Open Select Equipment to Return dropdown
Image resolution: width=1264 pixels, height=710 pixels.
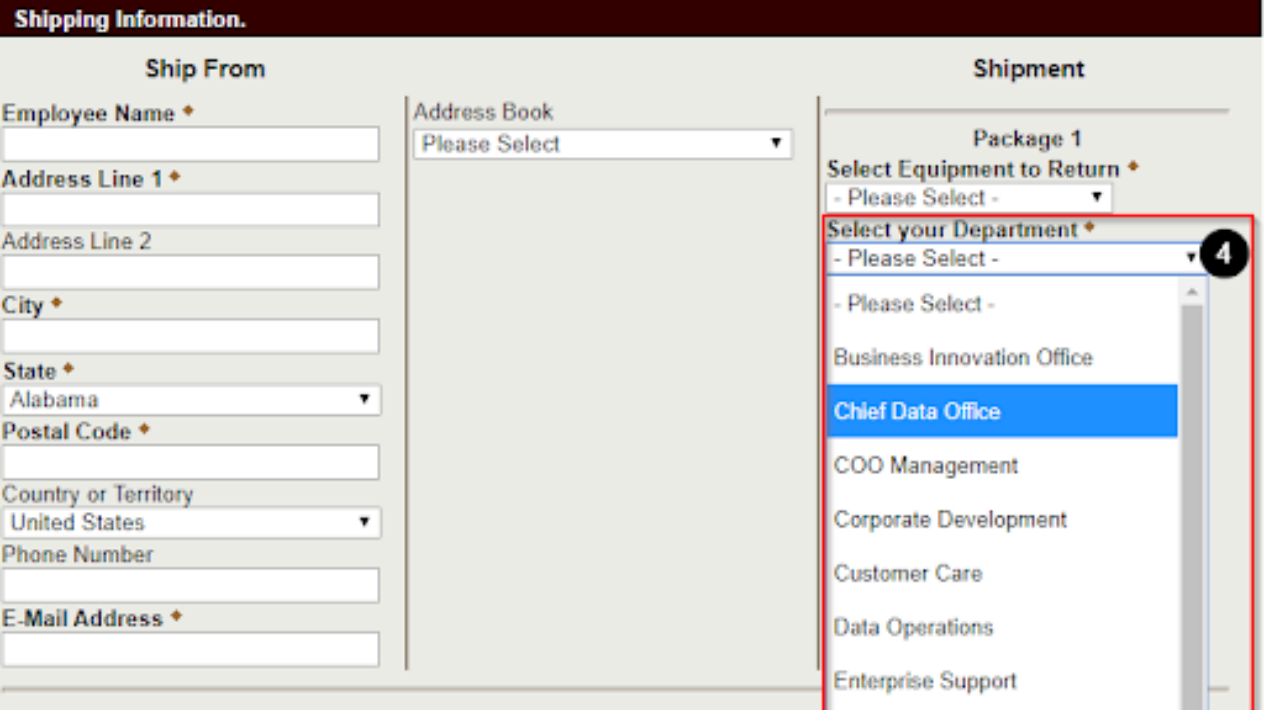point(968,198)
